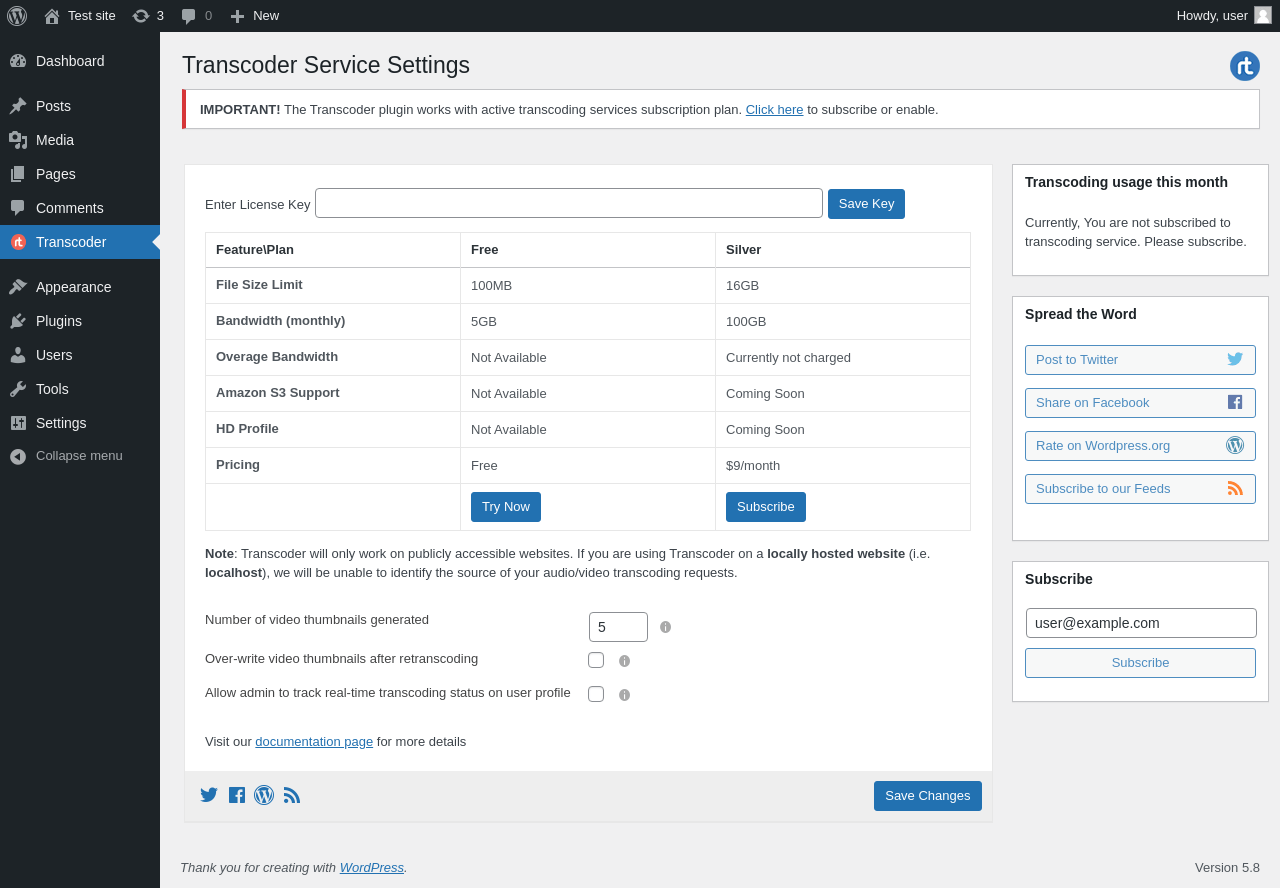Click the Facebook icon in footer bar
Image resolution: width=1280 pixels, height=888 pixels.
point(237,795)
